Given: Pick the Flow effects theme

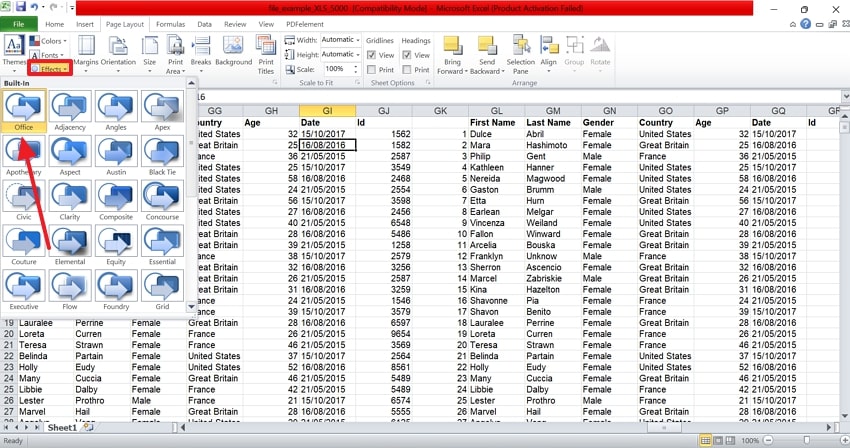Looking at the screenshot, I should (x=70, y=291).
